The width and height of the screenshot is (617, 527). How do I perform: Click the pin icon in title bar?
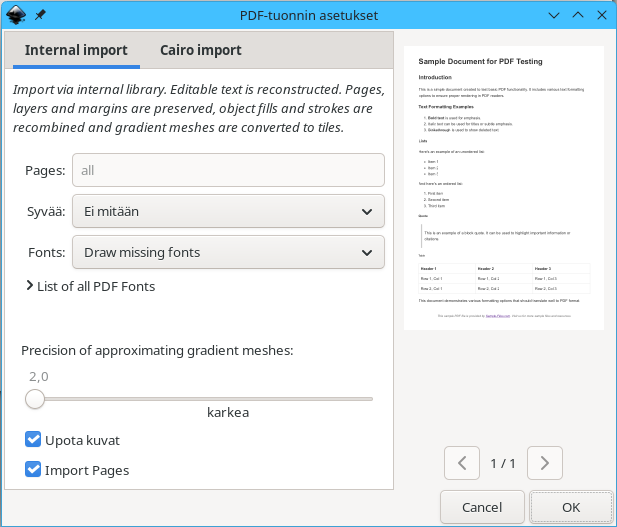point(40,16)
